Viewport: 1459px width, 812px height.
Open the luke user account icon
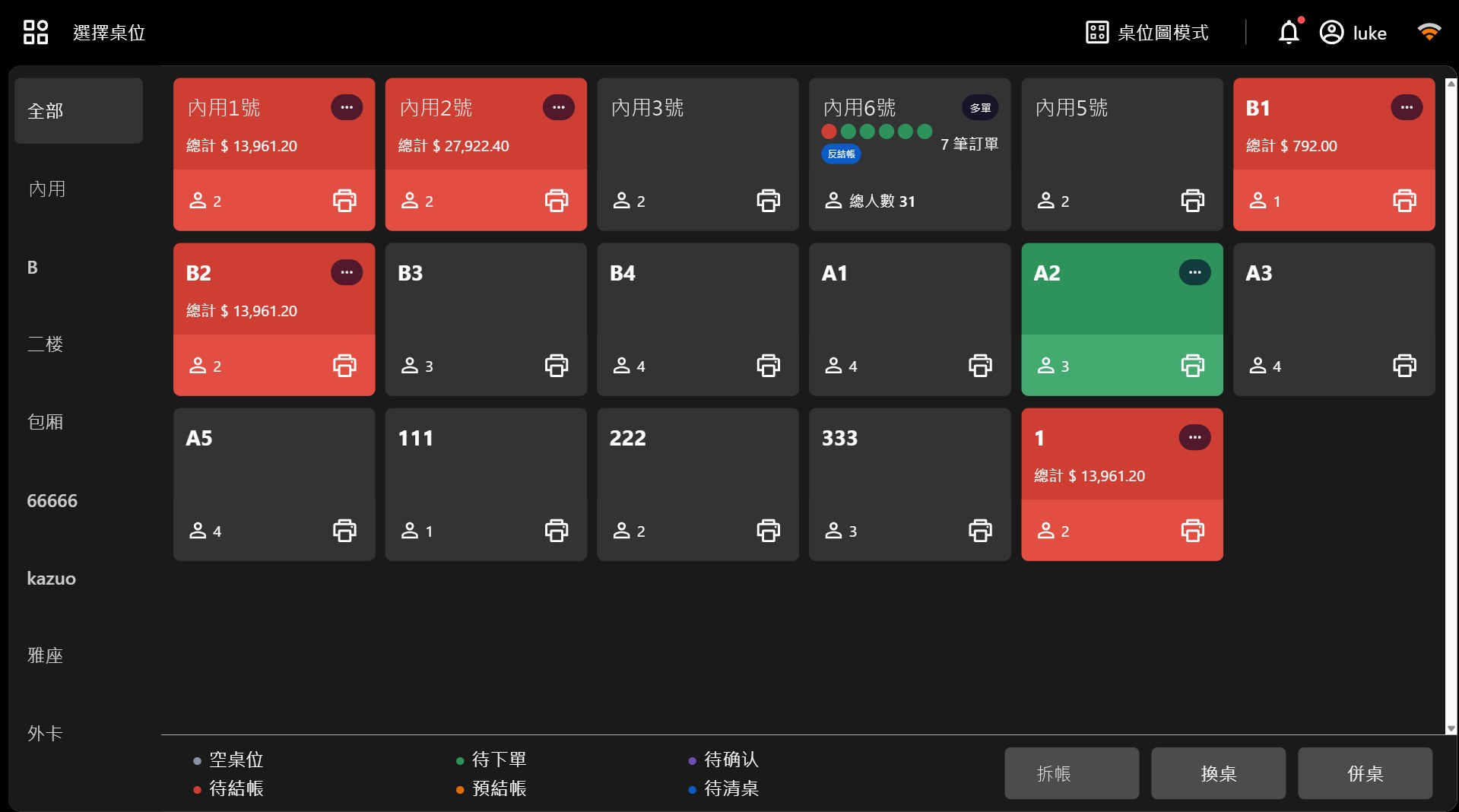tap(1331, 33)
